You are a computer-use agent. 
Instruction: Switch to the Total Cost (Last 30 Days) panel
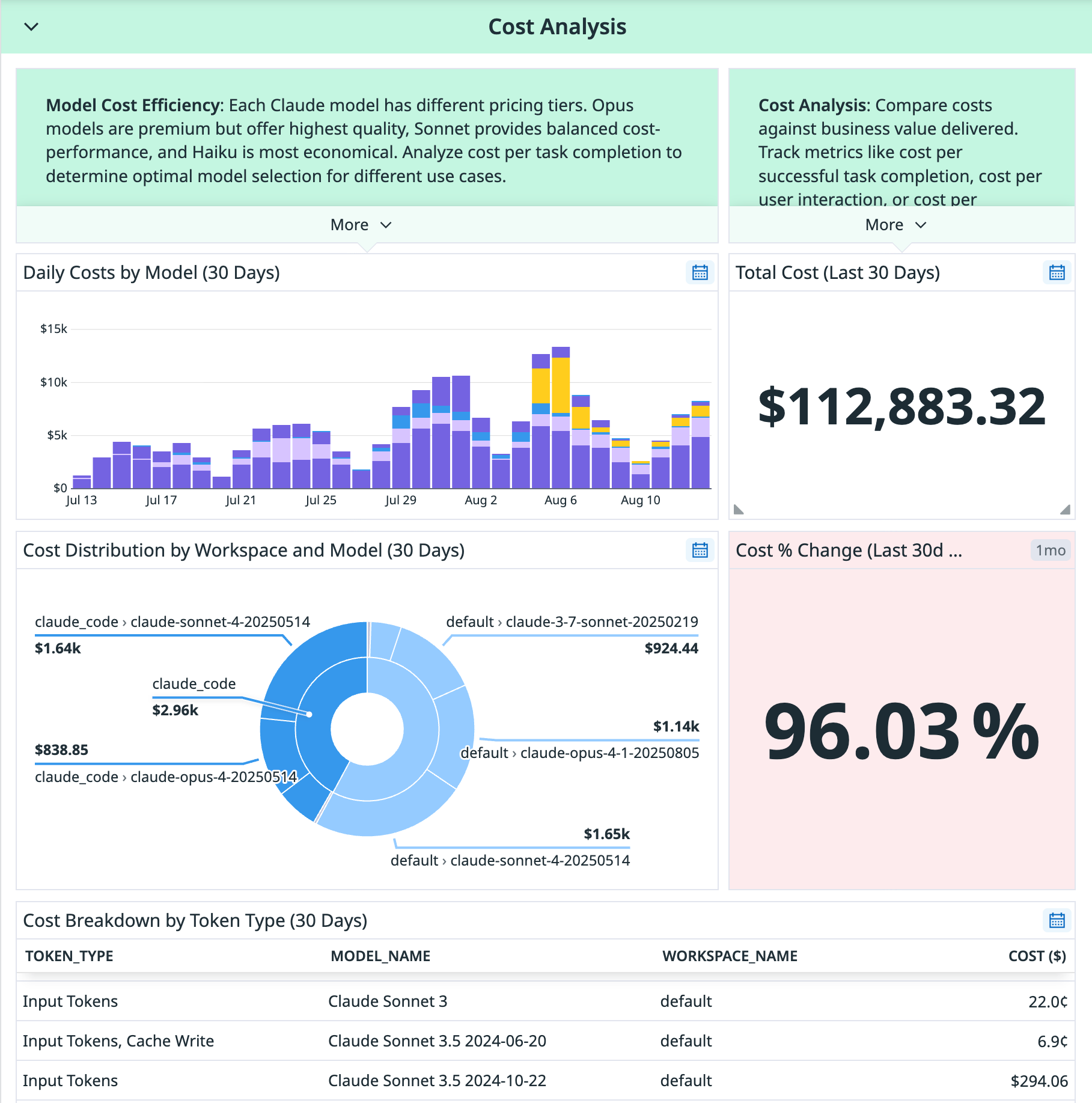(x=838, y=272)
